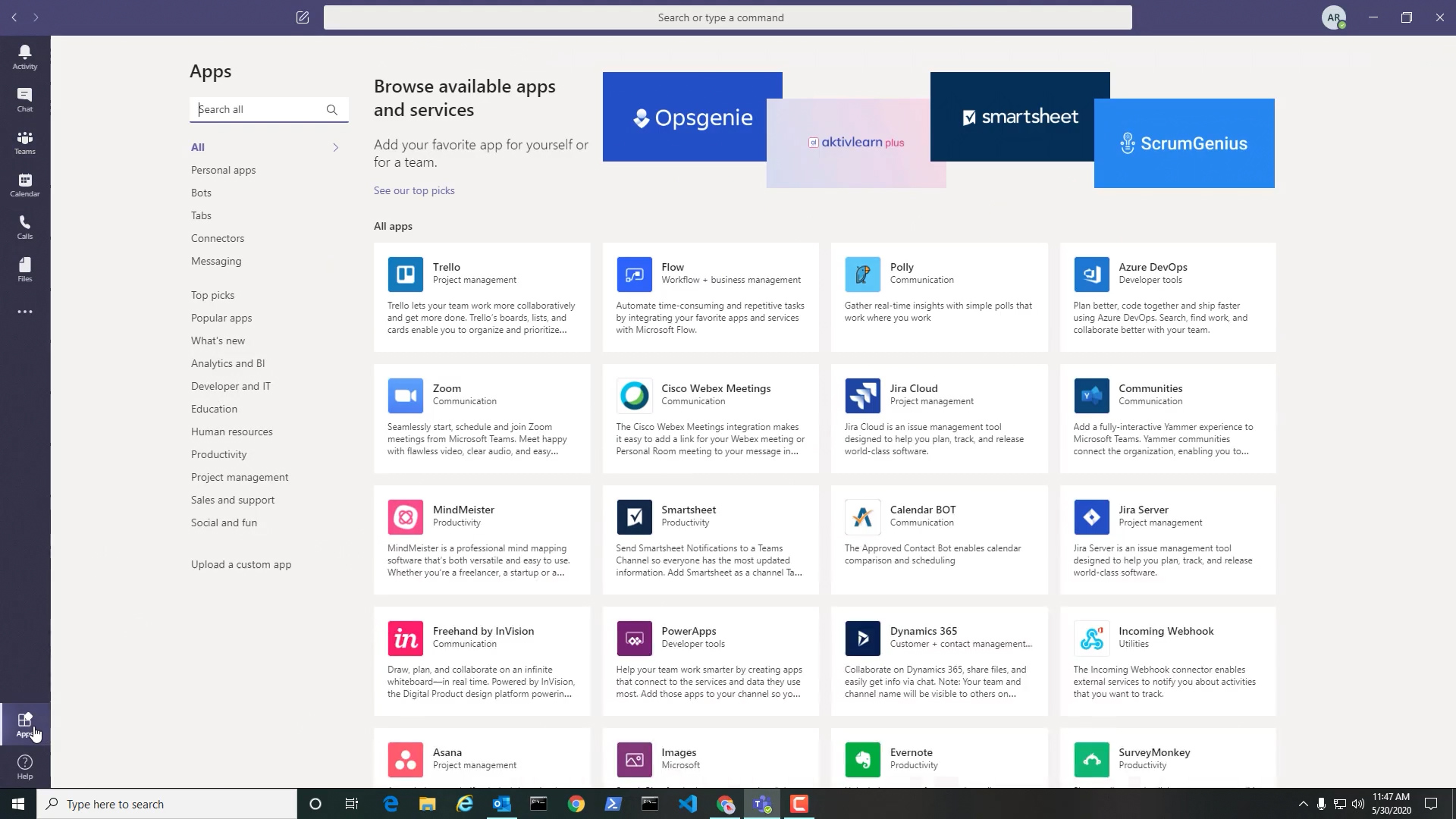Filter apps by Connectors
This screenshot has height=819, width=1456.
pyautogui.click(x=218, y=238)
